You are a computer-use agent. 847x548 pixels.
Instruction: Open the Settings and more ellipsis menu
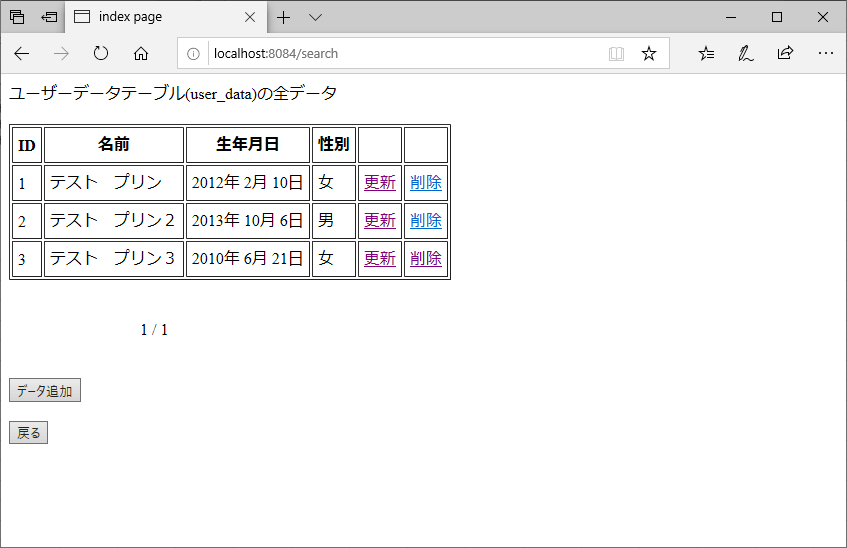point(825,54)
